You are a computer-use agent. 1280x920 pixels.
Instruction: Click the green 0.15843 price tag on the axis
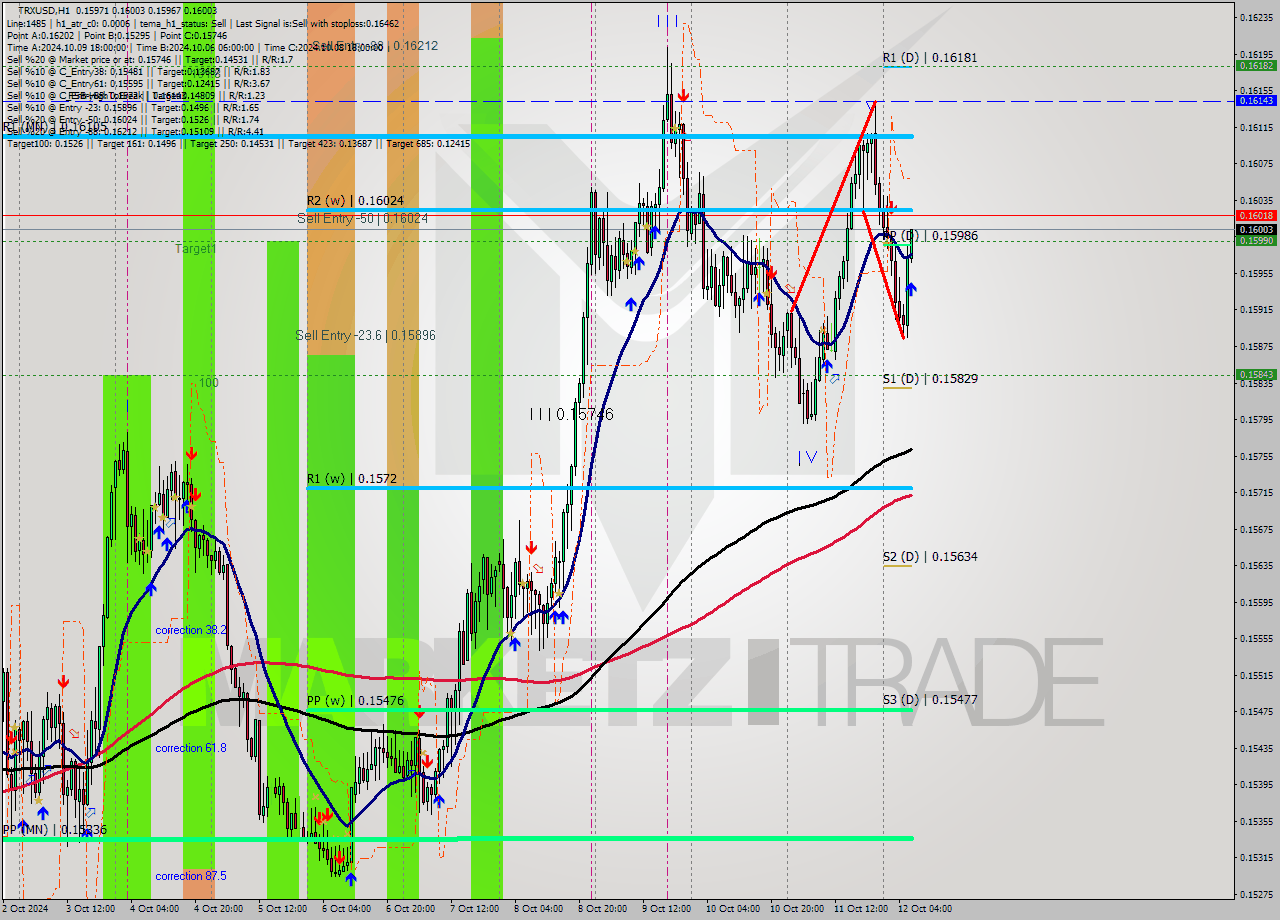click(x=1256, y=375)
